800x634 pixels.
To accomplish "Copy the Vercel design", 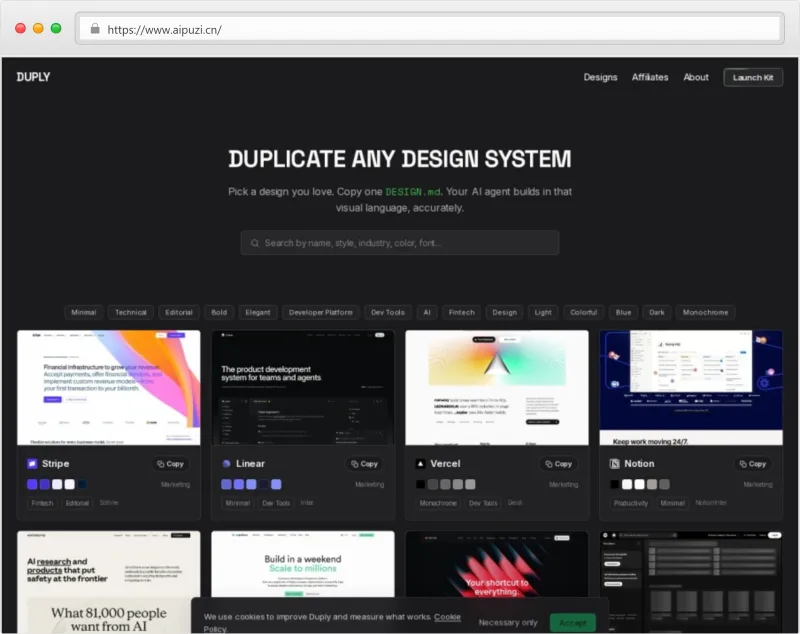I will pyautogui.click(x=559, y=464).
